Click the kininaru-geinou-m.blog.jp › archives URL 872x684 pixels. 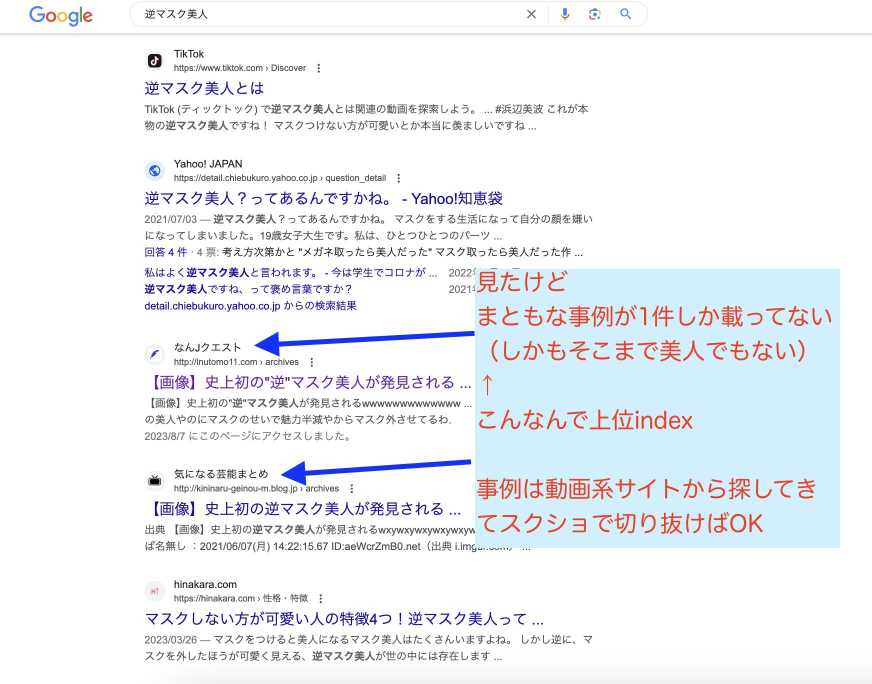(x=256, y=488)
